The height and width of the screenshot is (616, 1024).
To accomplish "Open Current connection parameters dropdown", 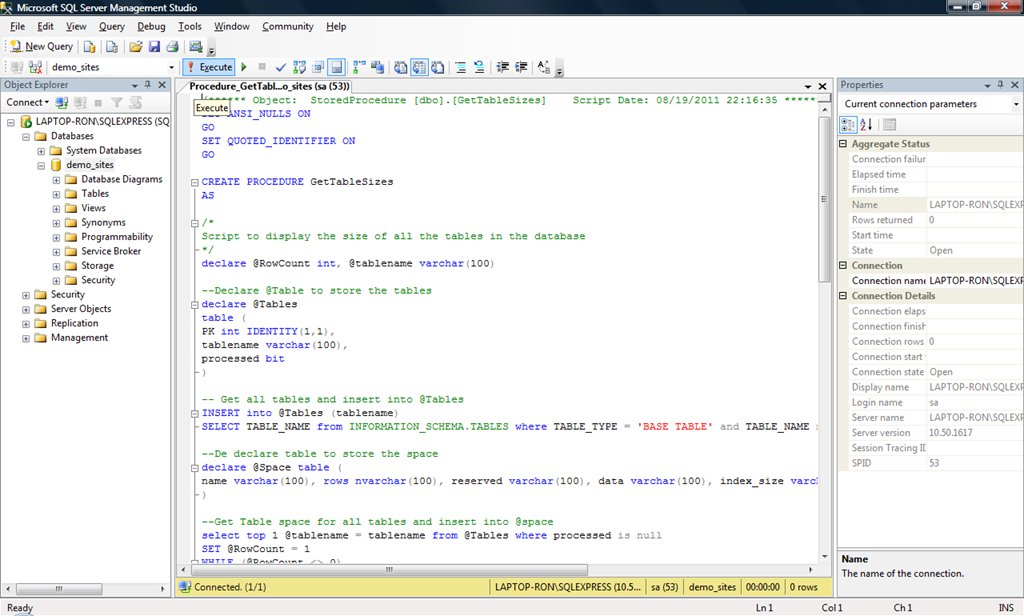I will (x=1016, y=104).
